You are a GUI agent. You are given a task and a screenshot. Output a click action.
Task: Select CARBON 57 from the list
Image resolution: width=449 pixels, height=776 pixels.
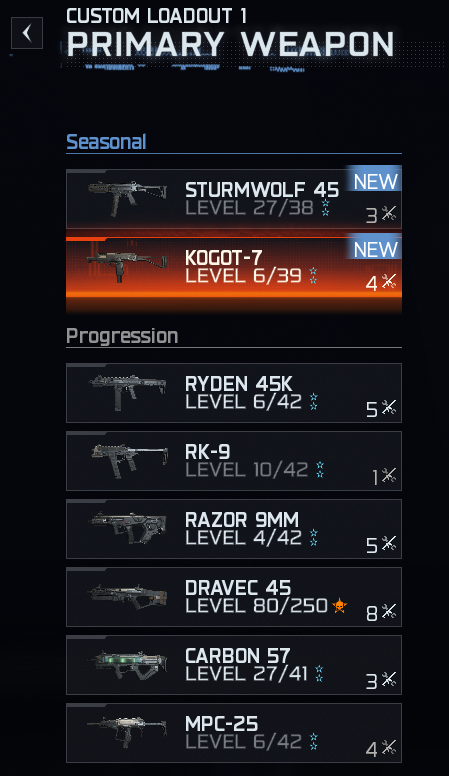tap(234, 665)
